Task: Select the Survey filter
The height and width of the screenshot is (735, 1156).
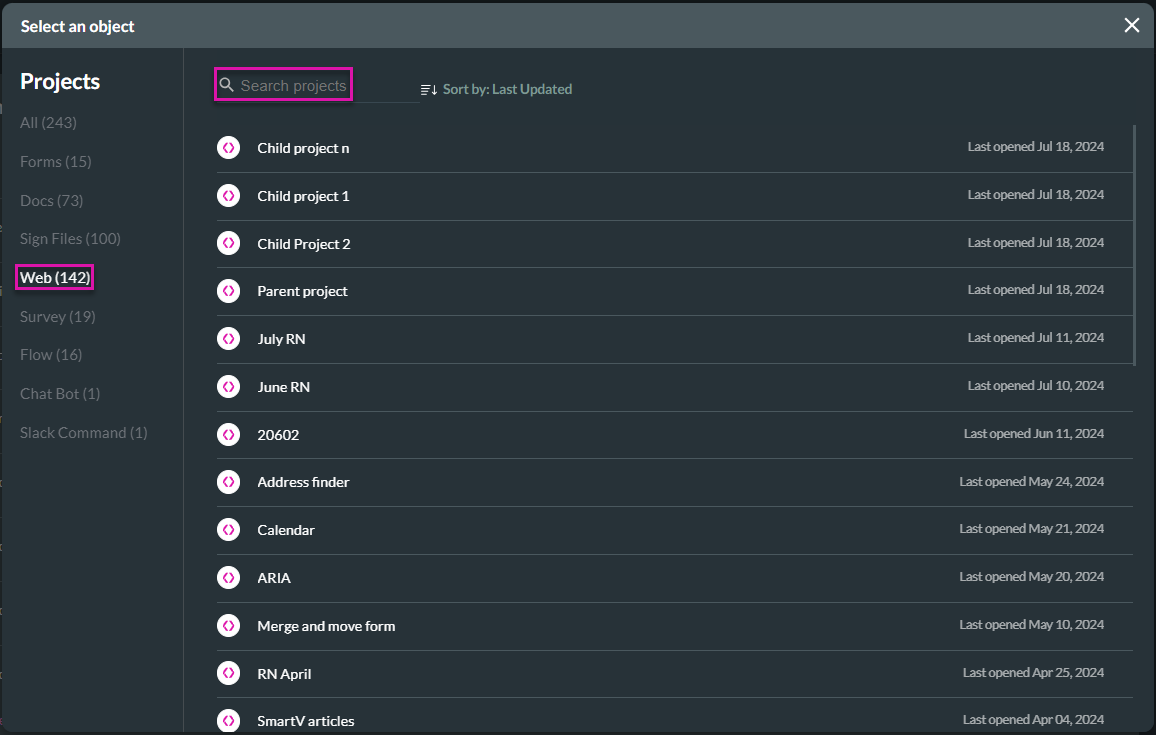Action: tap(57, 316)
